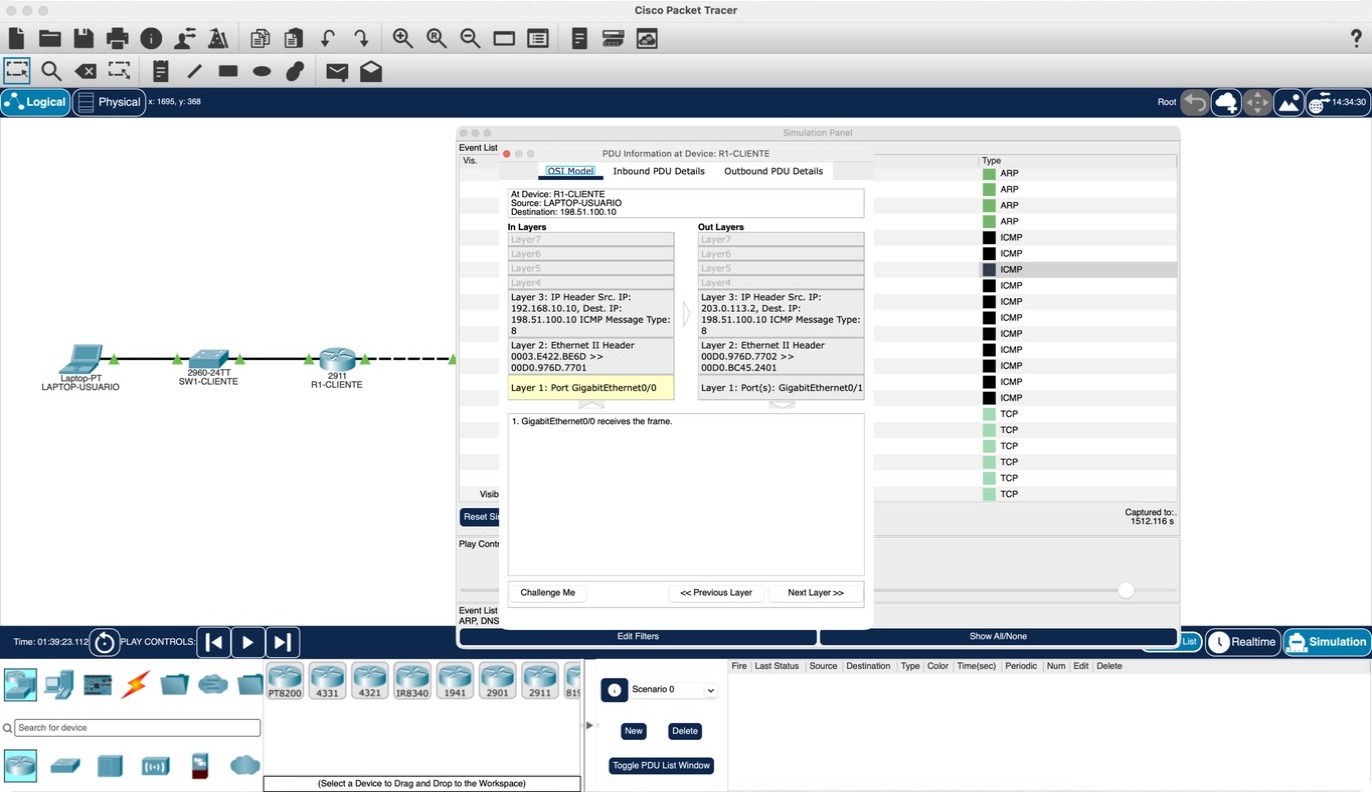Click the play button in Play Controls

pos(248,642)
